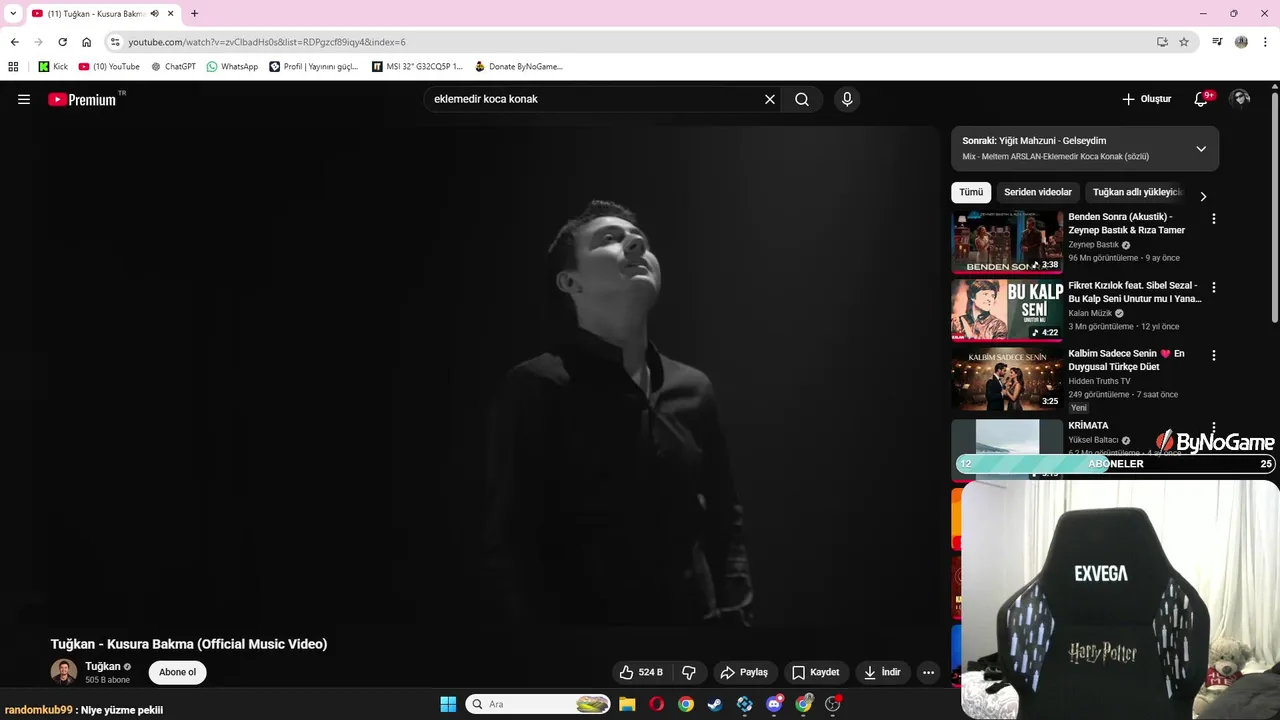Show next filter chips arrow

coord(1203,196)
